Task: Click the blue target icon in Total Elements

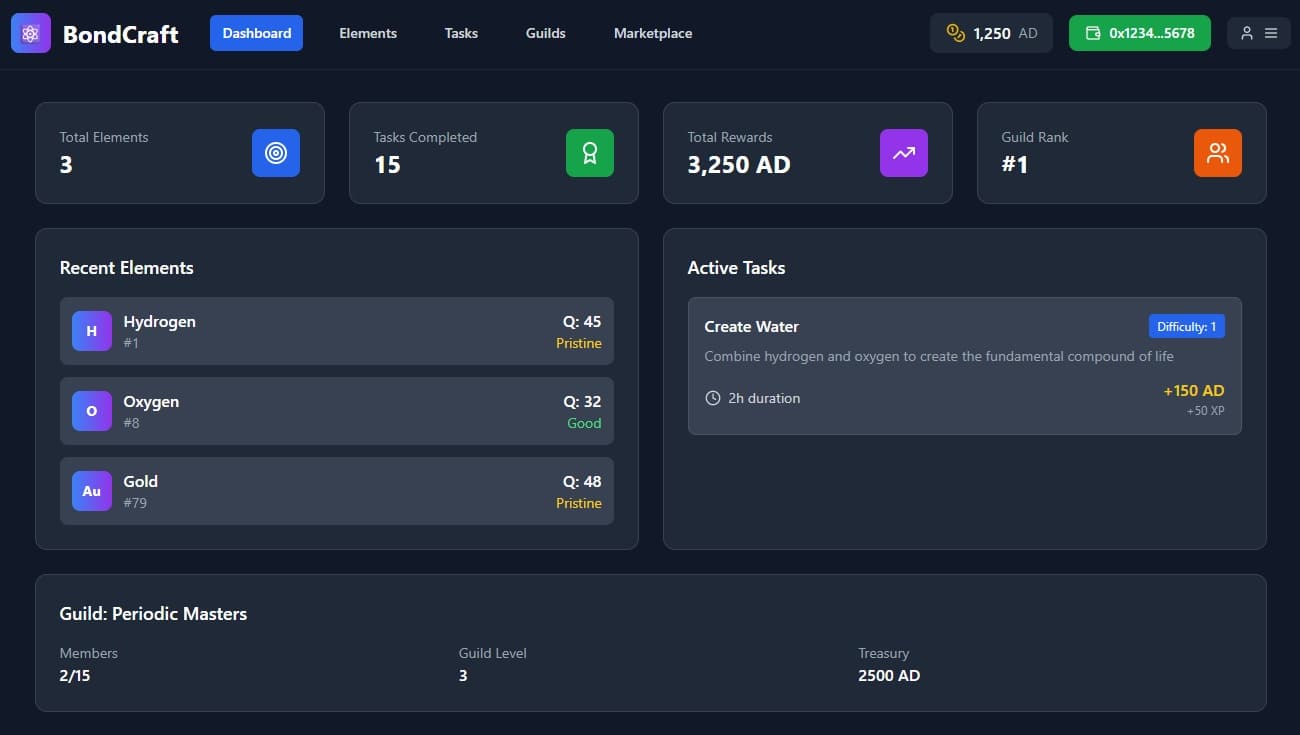Action: (x=276, y=153)
